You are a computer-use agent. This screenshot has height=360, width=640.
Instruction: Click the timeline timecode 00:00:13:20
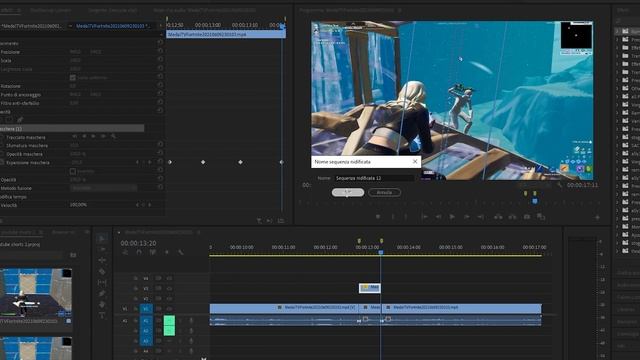(138, 243)
